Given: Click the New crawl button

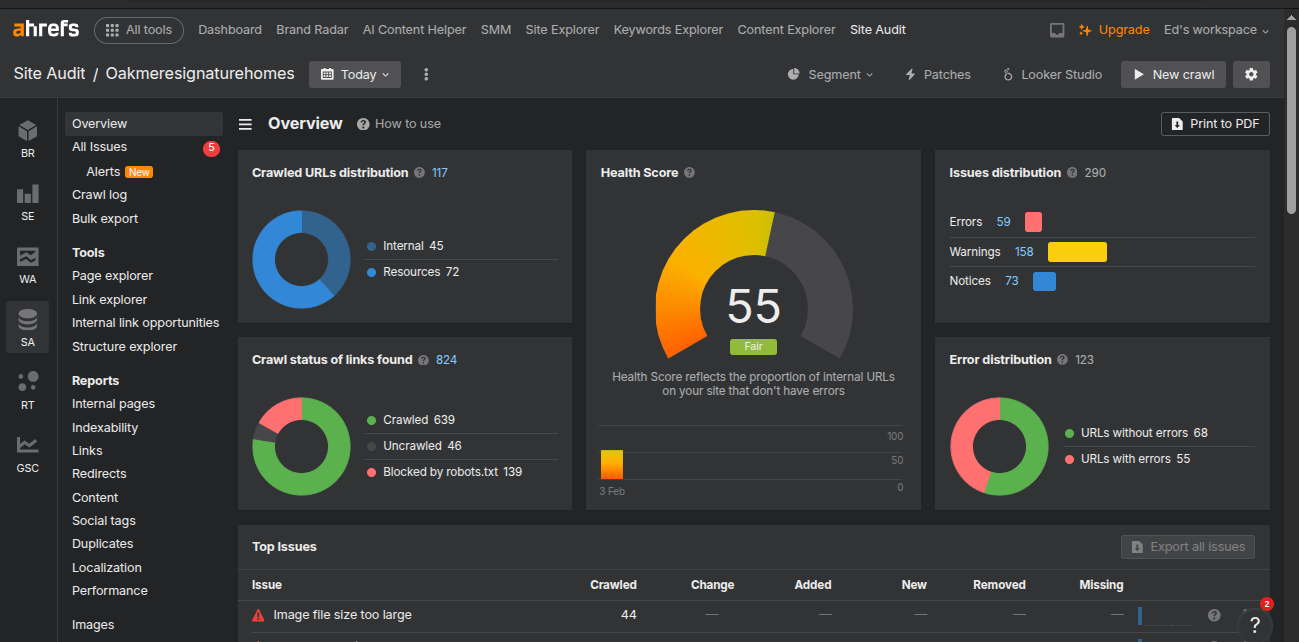Looking at the screenshot, I should click(x=1172, y=74).
